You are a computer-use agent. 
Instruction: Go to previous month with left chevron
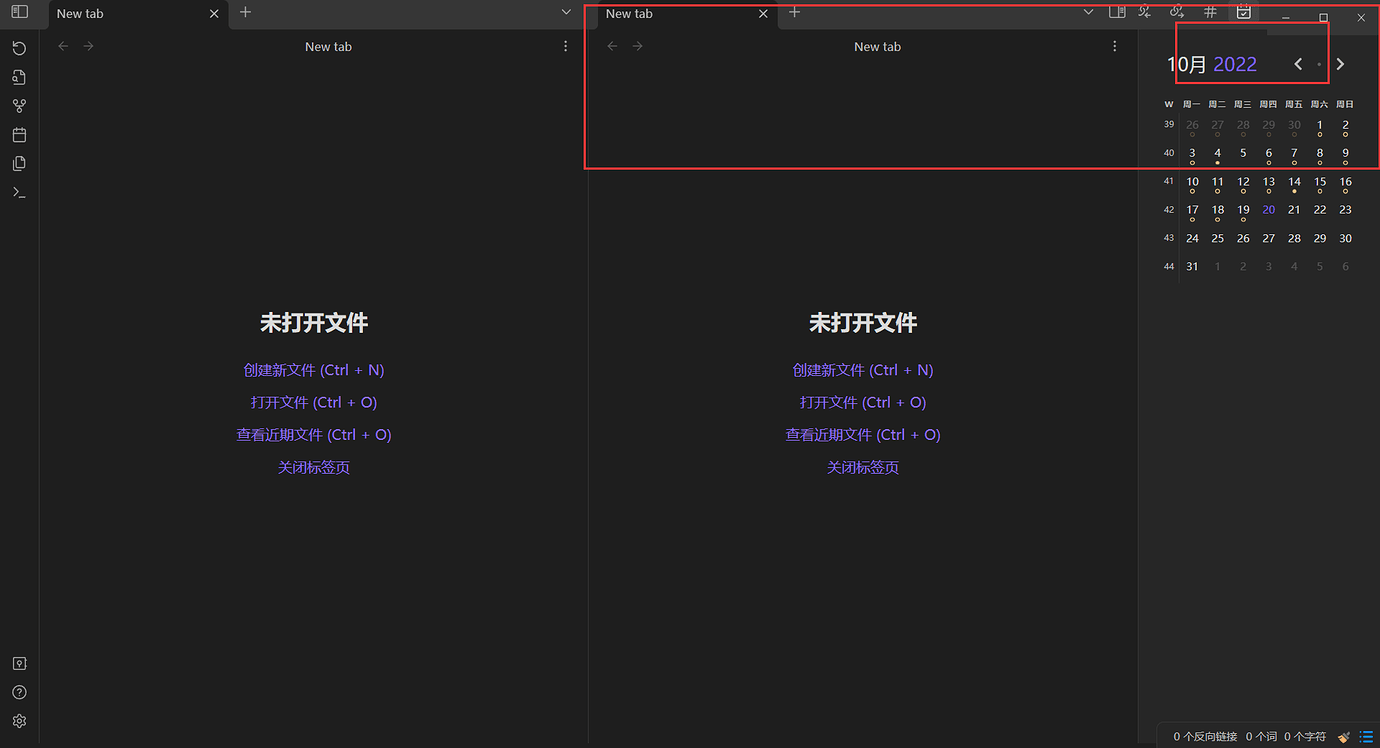point(1298,63)
